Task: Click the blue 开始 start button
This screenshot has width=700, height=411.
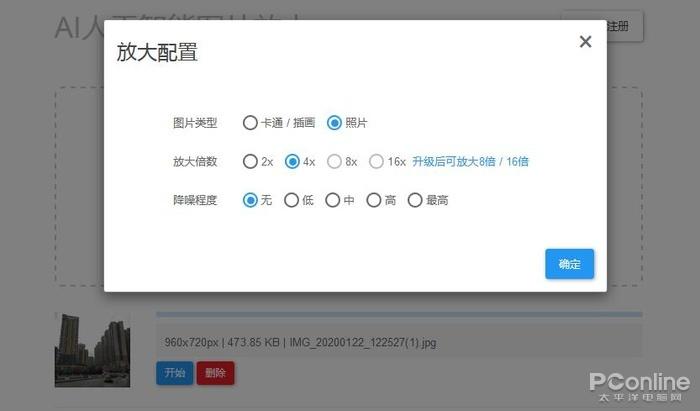Action: tap(175, 373)
